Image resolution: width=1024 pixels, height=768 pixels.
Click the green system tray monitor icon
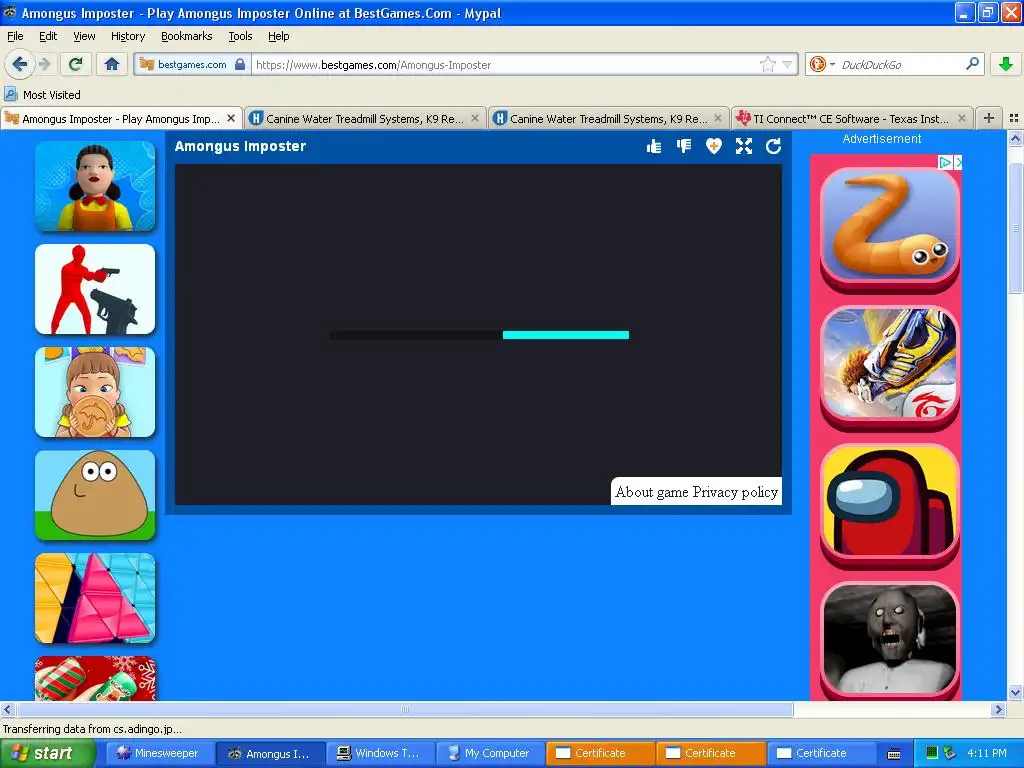pos(932,753)
